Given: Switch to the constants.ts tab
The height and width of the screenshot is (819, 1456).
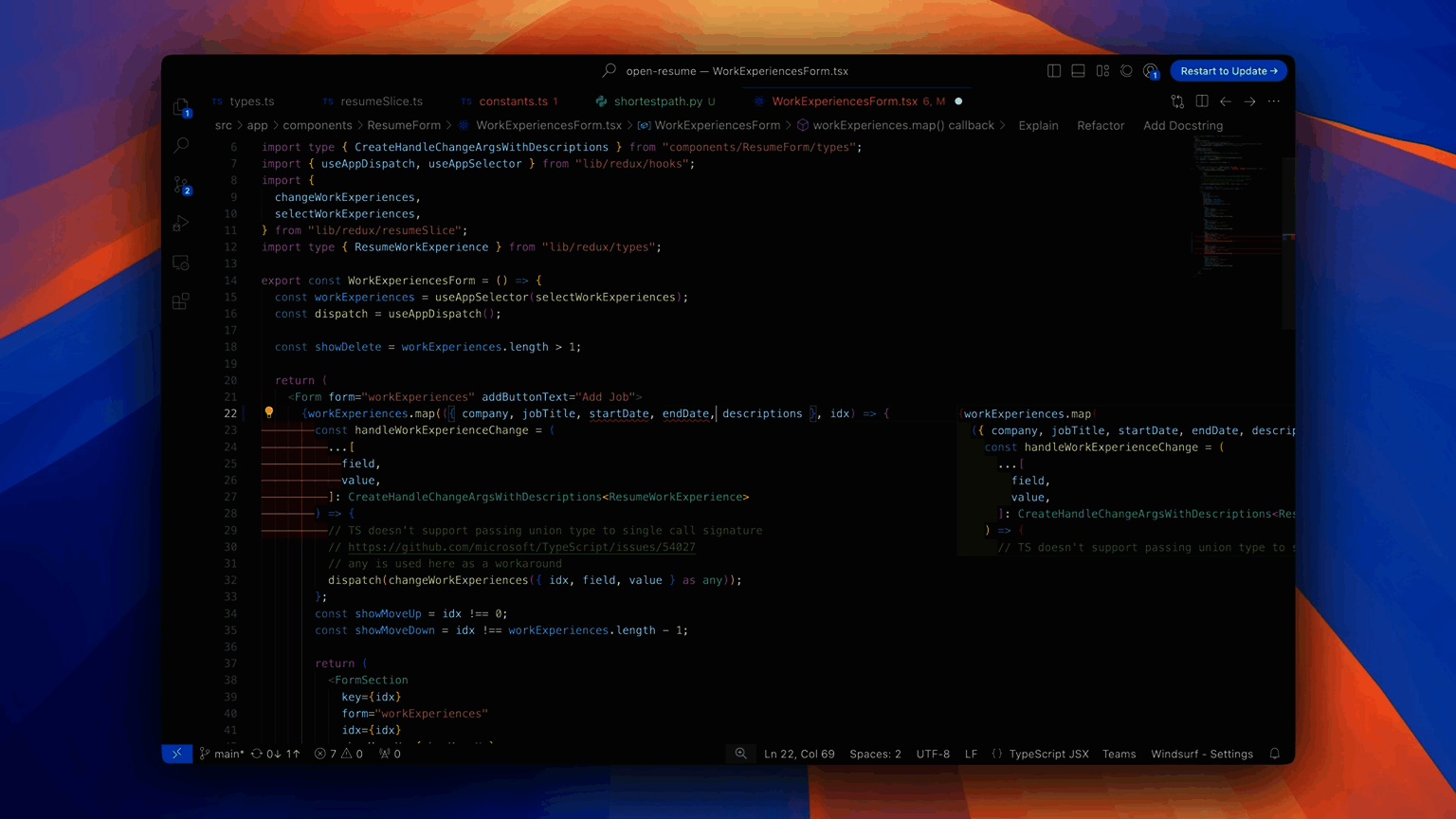Looking at the screenshot, I should coord(513,101).
